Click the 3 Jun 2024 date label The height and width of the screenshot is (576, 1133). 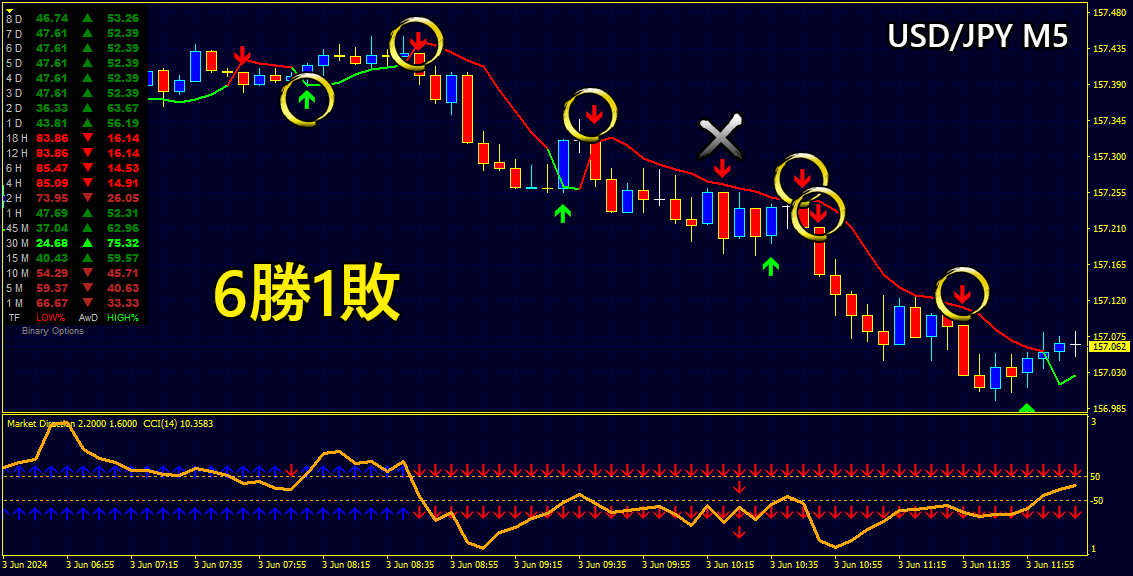[25, 564]
